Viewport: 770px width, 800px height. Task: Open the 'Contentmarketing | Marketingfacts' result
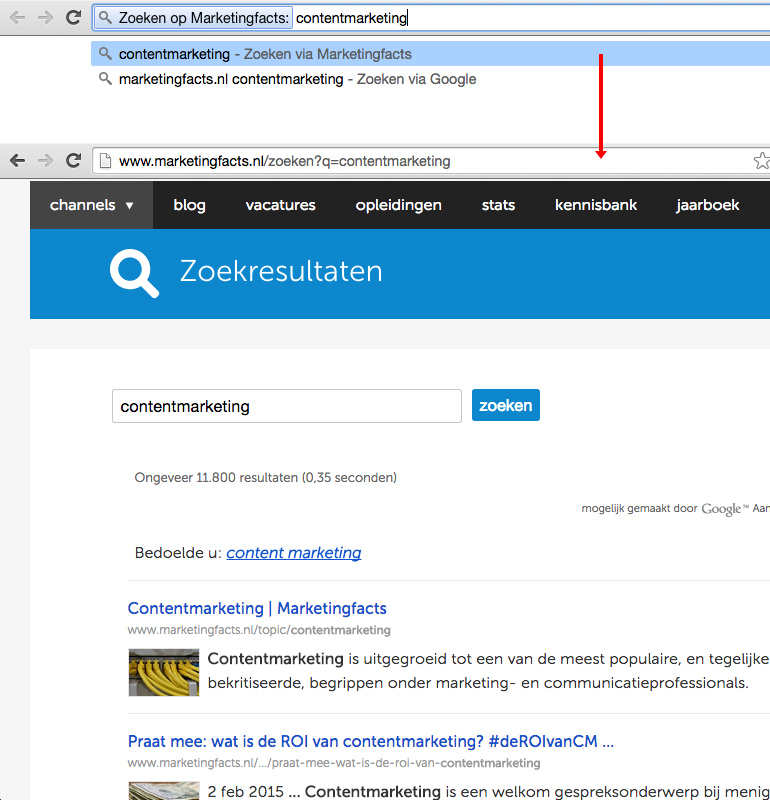pos(257,608)
